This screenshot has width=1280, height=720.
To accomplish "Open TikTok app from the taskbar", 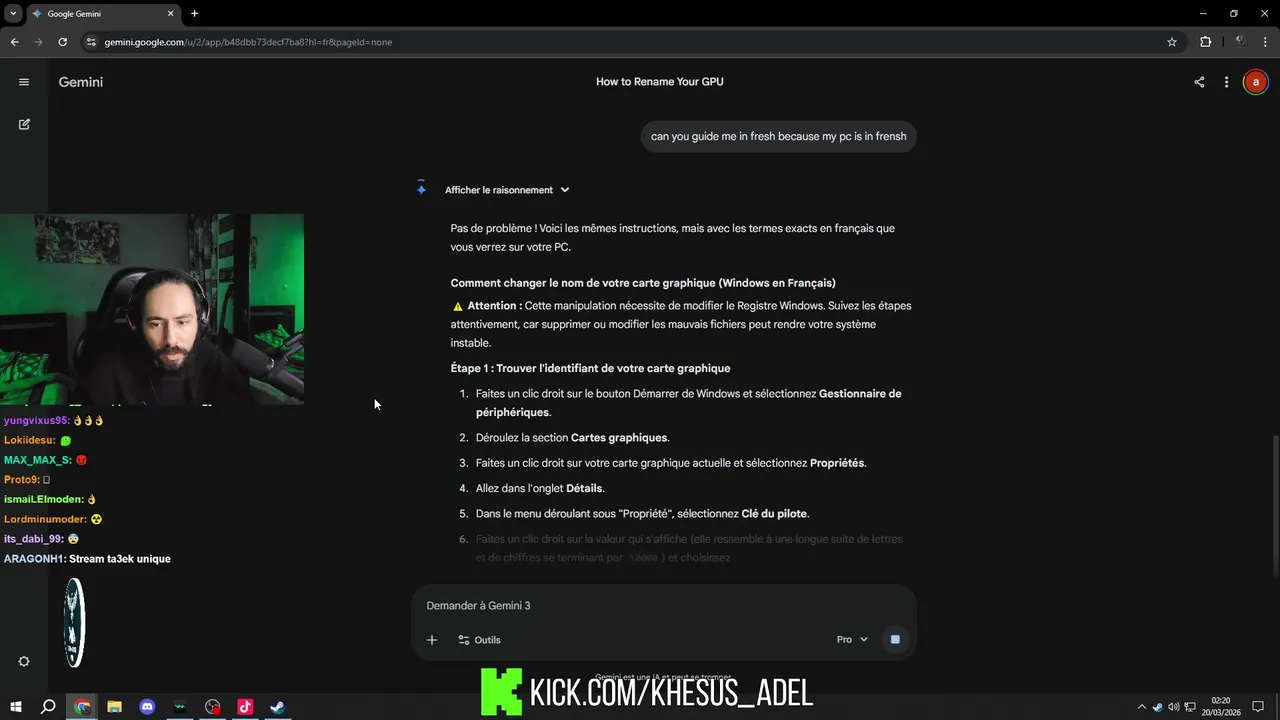I will pyautogui.click(x=245, y=707).
